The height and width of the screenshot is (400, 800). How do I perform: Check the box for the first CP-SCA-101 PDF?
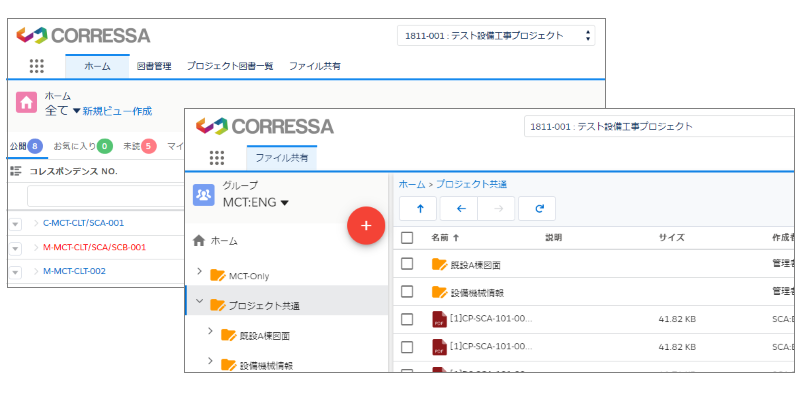[407, 319]
